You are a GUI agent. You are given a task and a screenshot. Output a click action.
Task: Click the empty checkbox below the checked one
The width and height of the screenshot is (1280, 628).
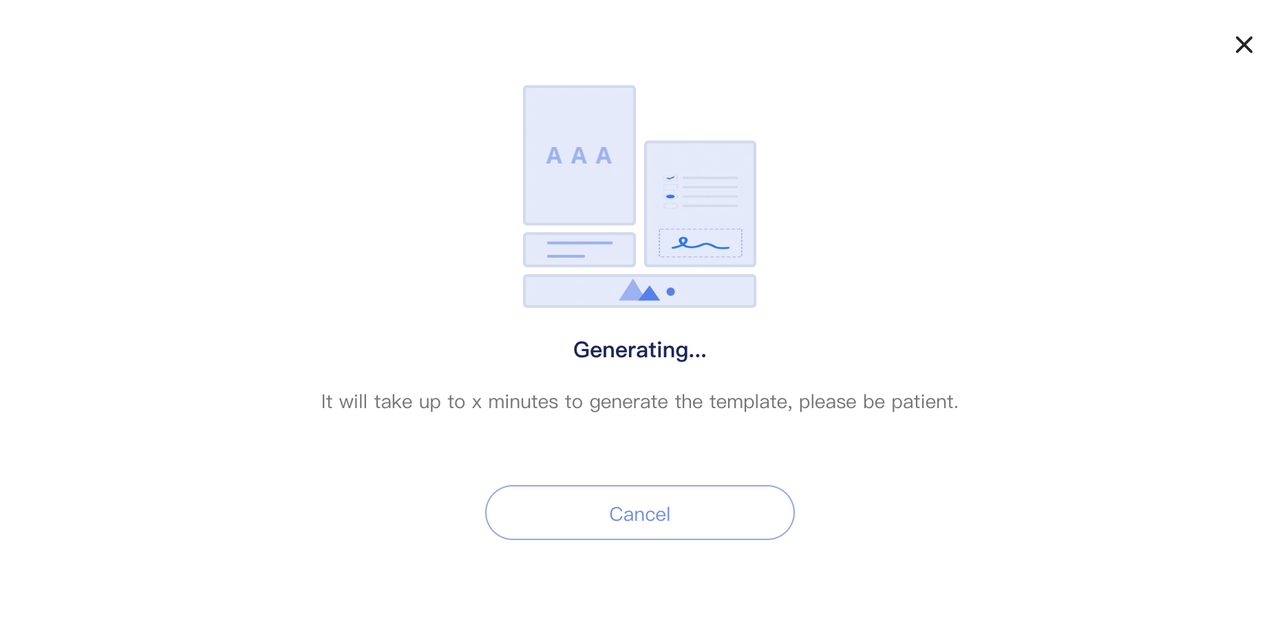(670, 187)
